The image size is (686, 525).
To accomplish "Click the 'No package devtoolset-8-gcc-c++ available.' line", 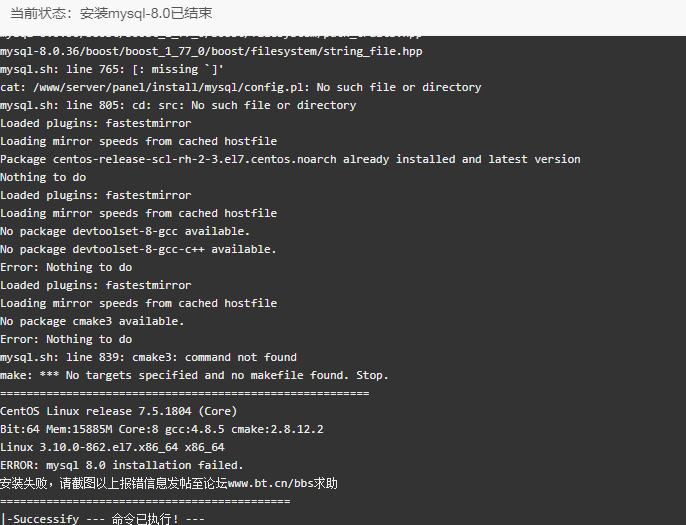I will click(x=138, y=249).
